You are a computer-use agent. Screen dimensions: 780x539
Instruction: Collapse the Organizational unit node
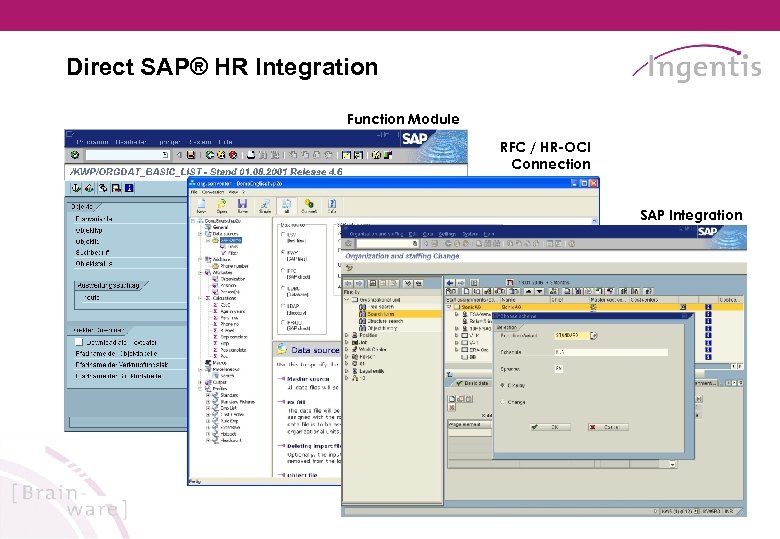pos(347,300)
